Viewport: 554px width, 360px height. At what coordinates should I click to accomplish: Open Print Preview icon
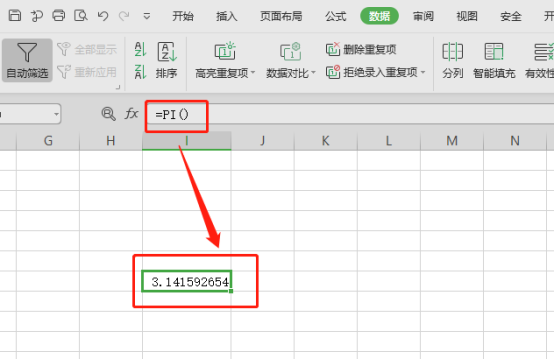(x=81, y=16)
